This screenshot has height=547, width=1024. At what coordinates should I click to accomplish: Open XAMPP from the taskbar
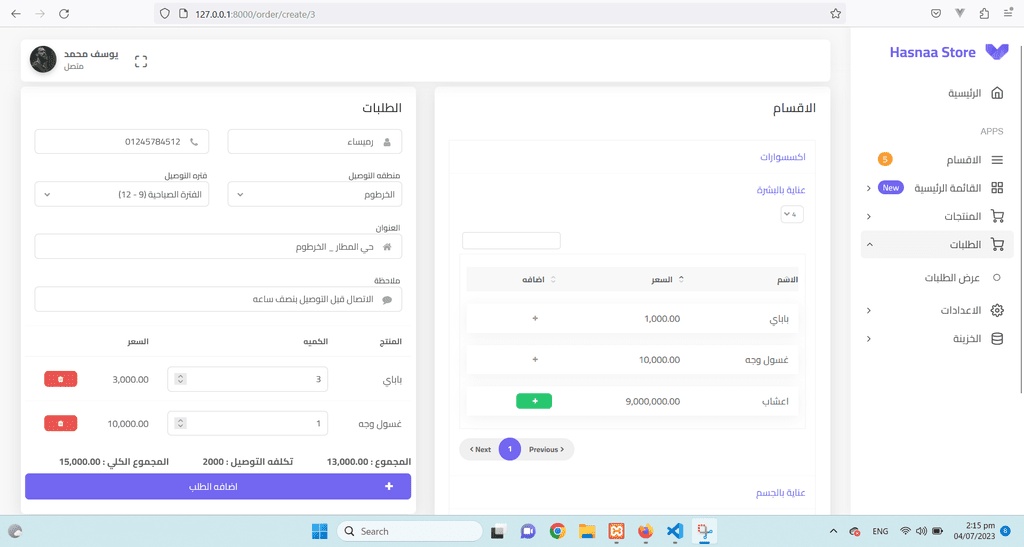point(616,531)
